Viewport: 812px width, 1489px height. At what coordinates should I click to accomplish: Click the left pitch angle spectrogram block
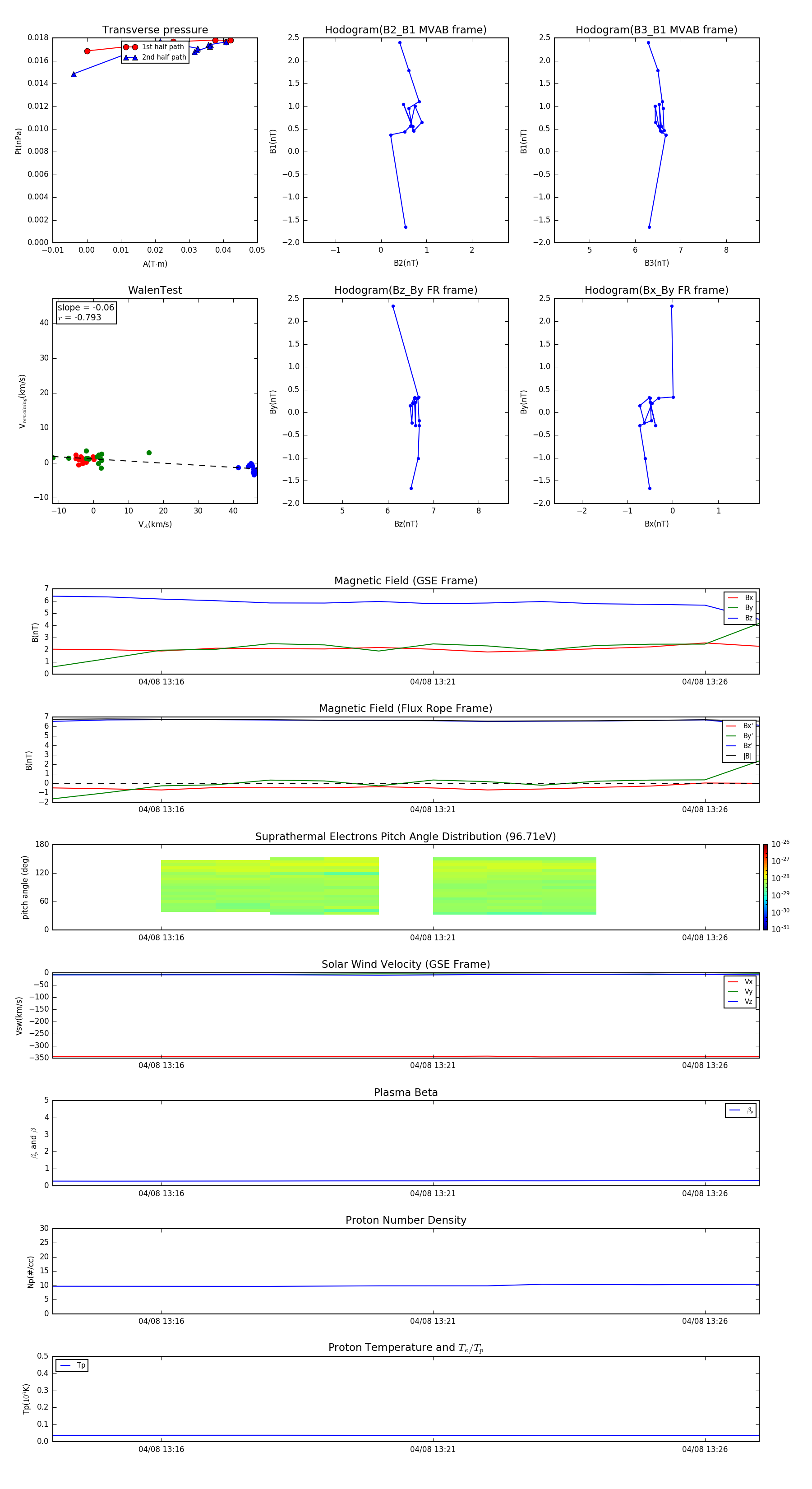(x=270, y=886)
